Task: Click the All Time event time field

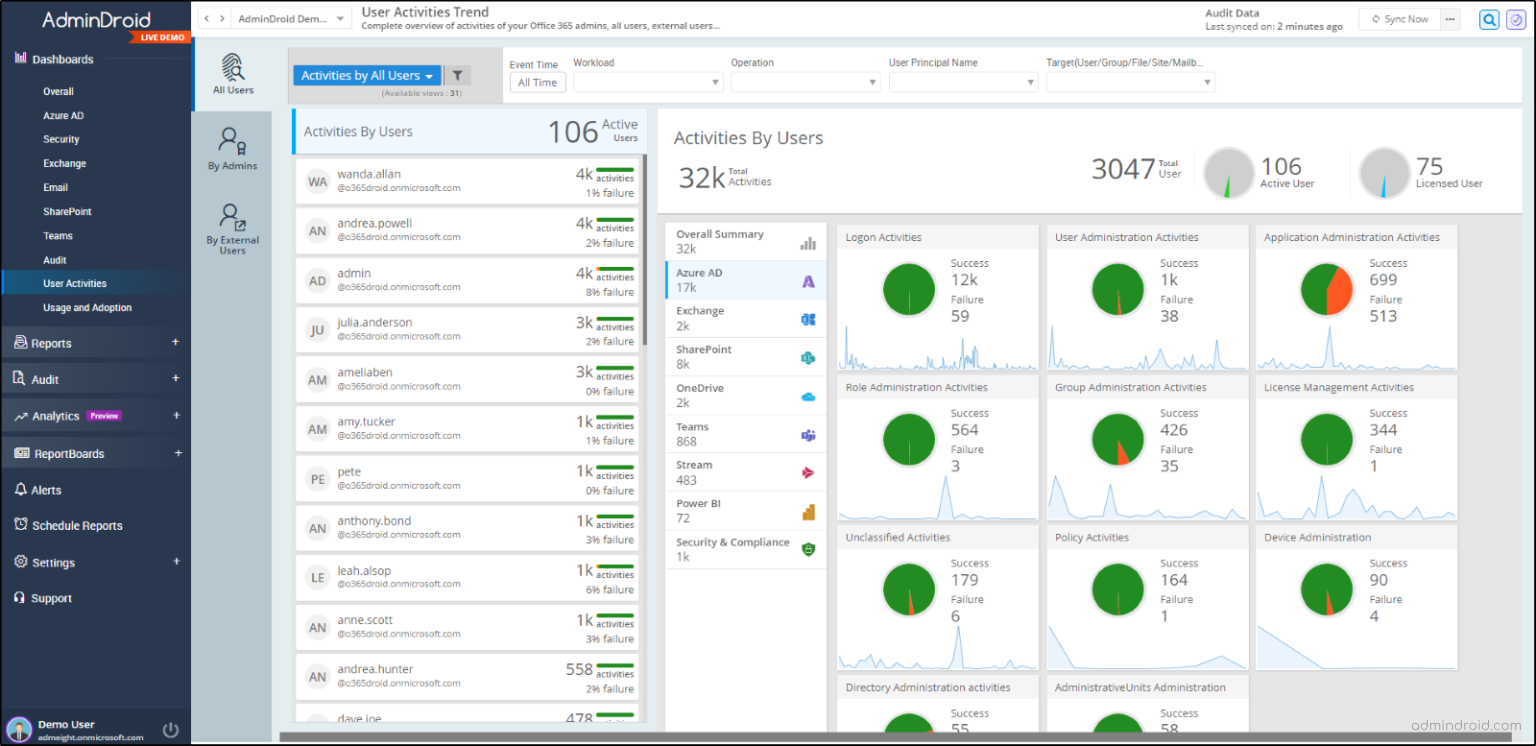Action: tap(537, 82)
